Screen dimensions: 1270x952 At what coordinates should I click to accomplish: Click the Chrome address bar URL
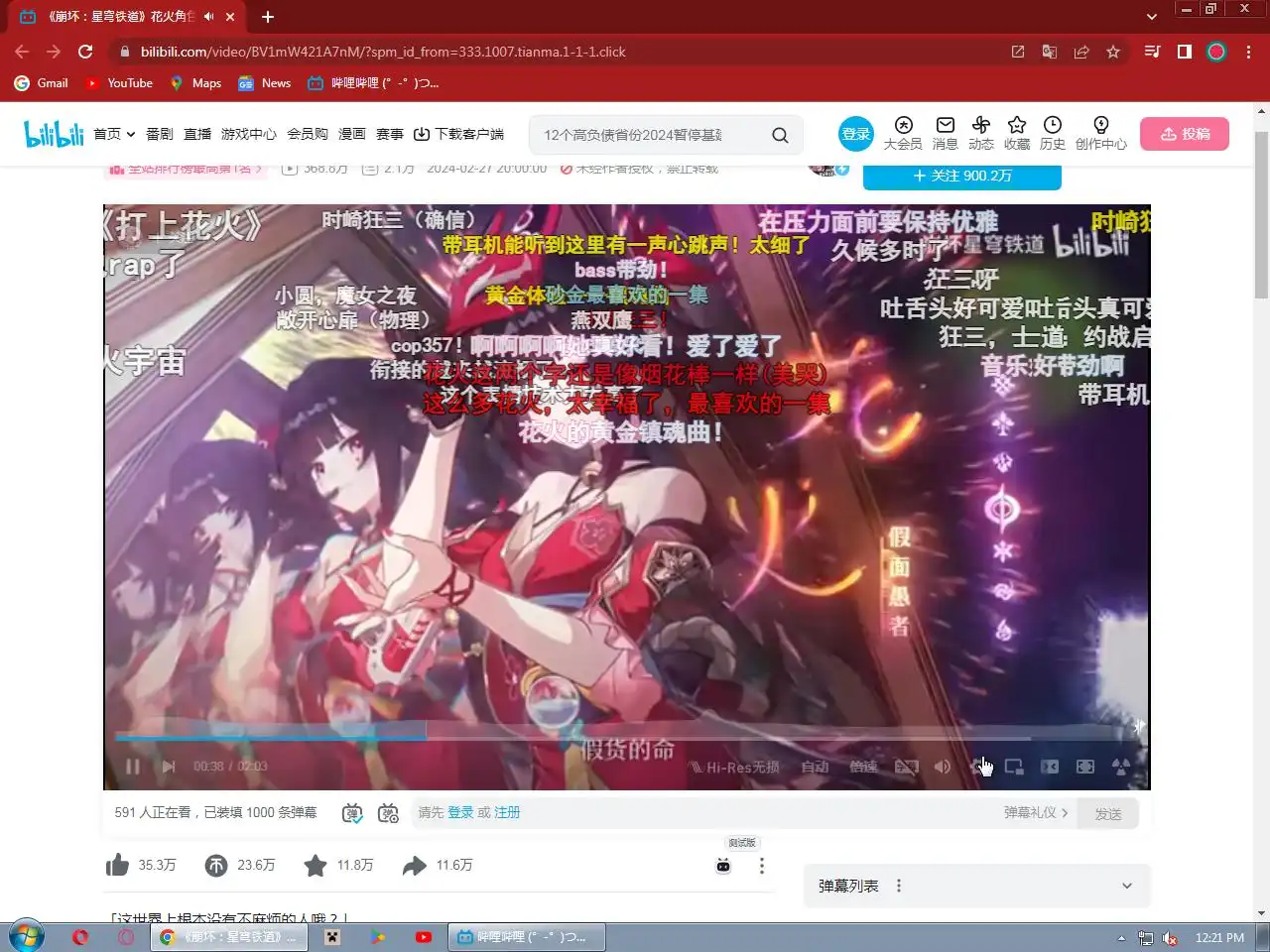383,52
